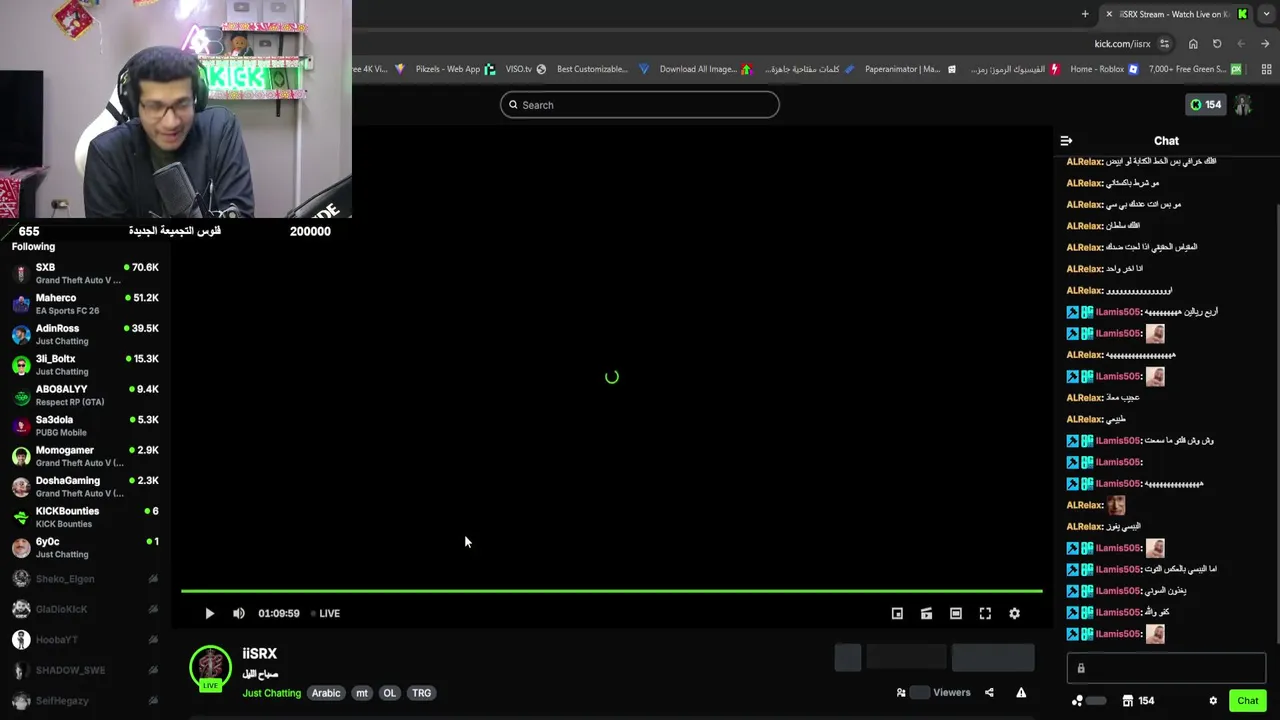Open the KICKs balance showing 154
The height and width of the screenshot is (720, 1280).
pyautogui.click(x=1205, y=105)
